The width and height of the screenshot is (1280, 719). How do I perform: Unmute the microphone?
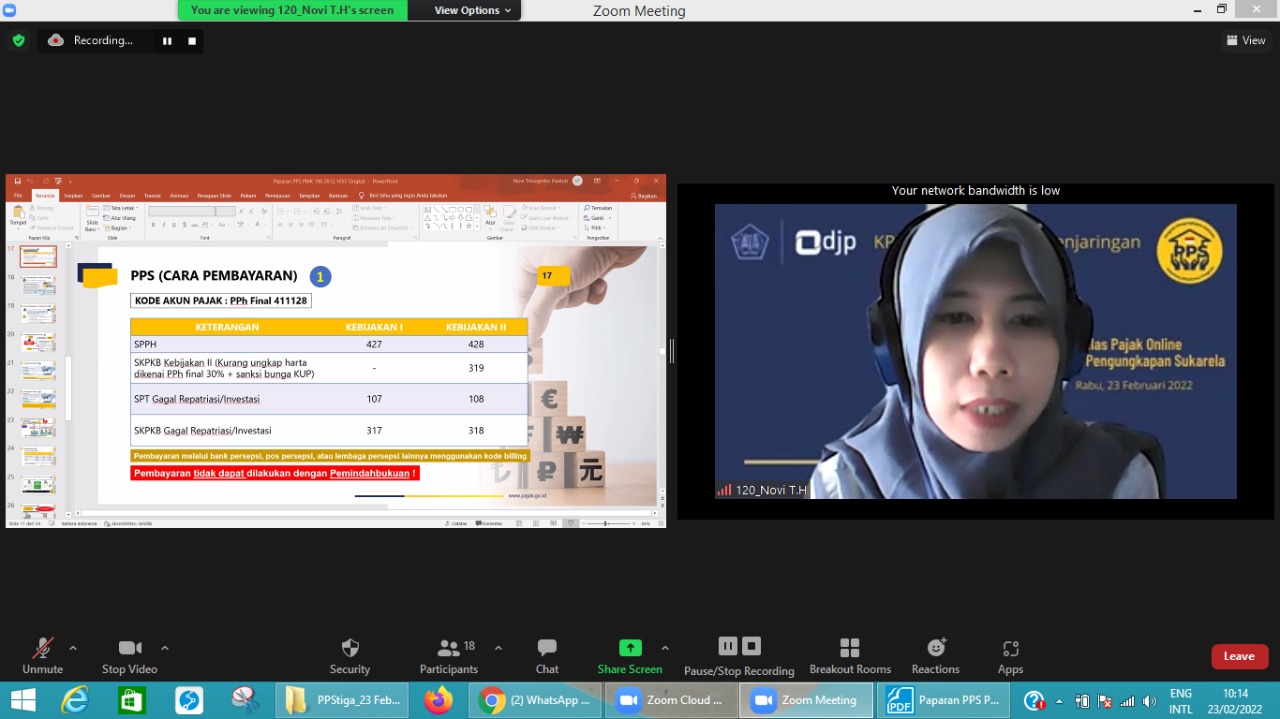(x=42, y=655)
